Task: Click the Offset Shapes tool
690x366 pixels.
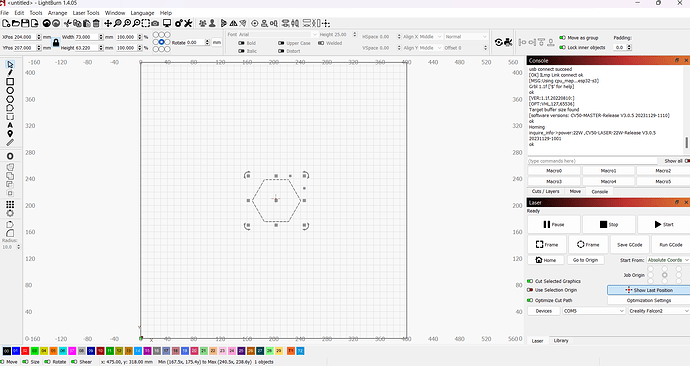Action: pyautogui.click(x=10, y=156)
